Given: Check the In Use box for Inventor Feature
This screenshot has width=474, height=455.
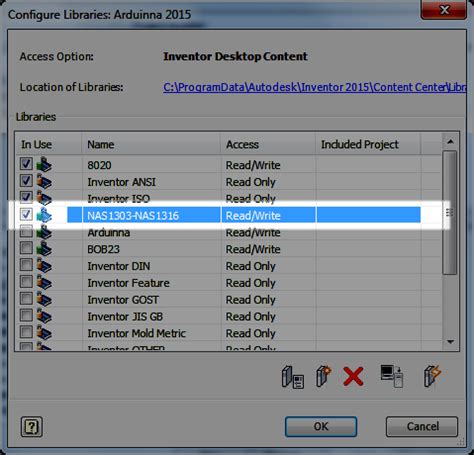Looking at the screenshot, I should pyautogui.click(x=26, y=282).
